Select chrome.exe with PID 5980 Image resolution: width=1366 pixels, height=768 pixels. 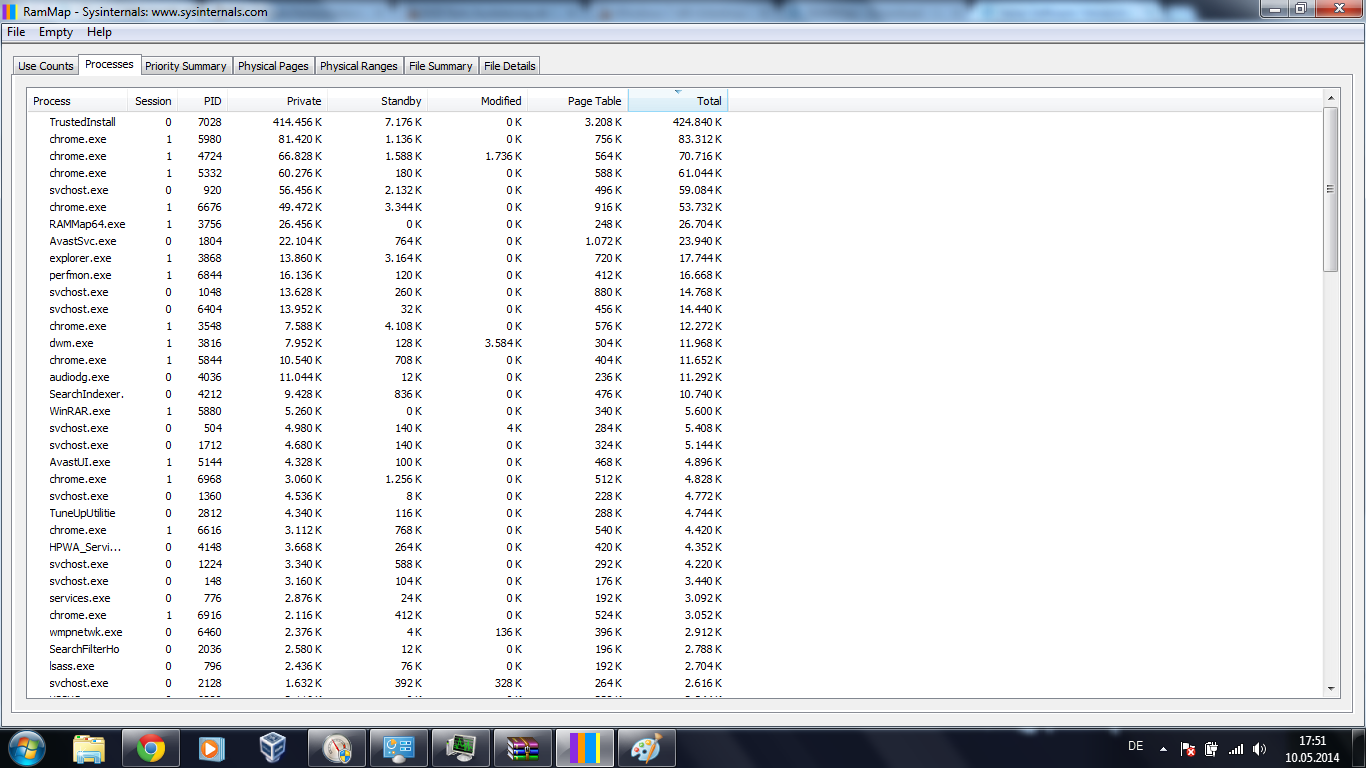tap(378, 139)
